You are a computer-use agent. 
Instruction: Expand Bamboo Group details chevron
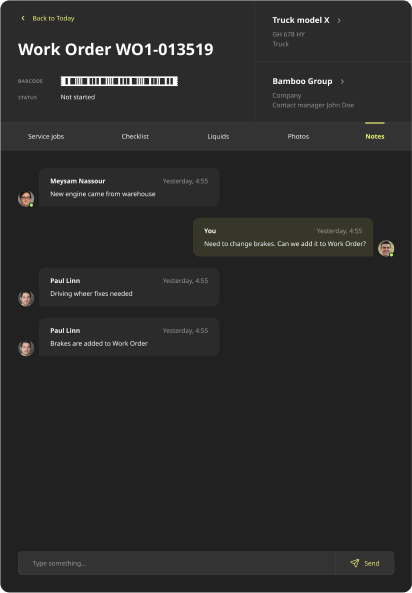click(342, 82)
